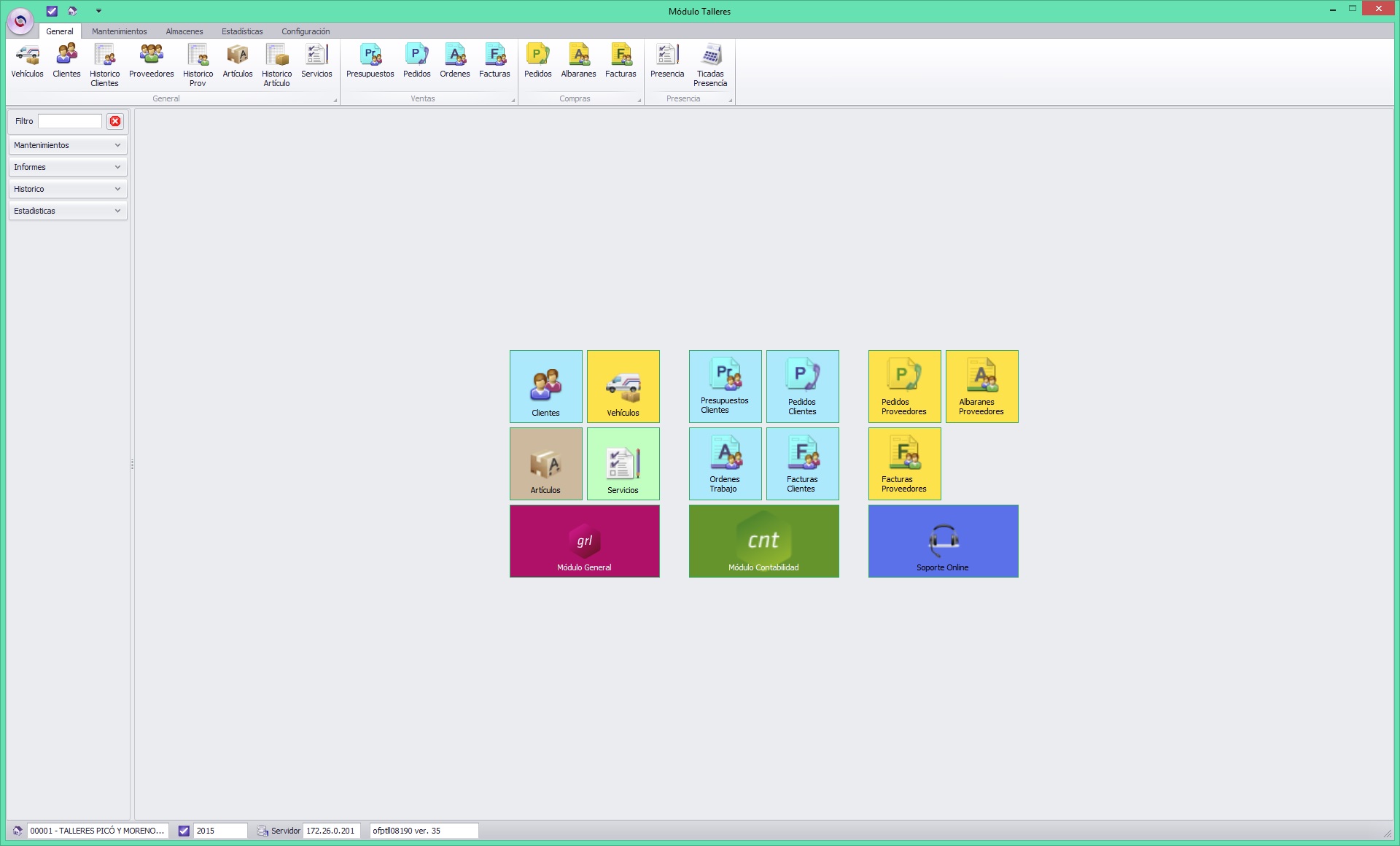Open the Facturas Proveedores tile
This screenshot has width=1400, height=846.
point(904,464)
